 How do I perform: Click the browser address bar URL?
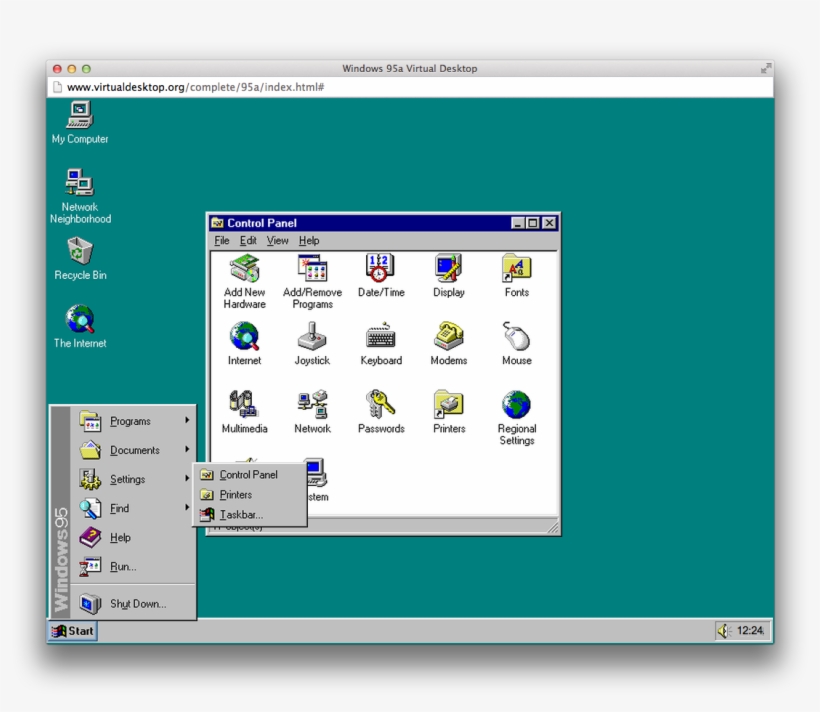tap(196, 87)
